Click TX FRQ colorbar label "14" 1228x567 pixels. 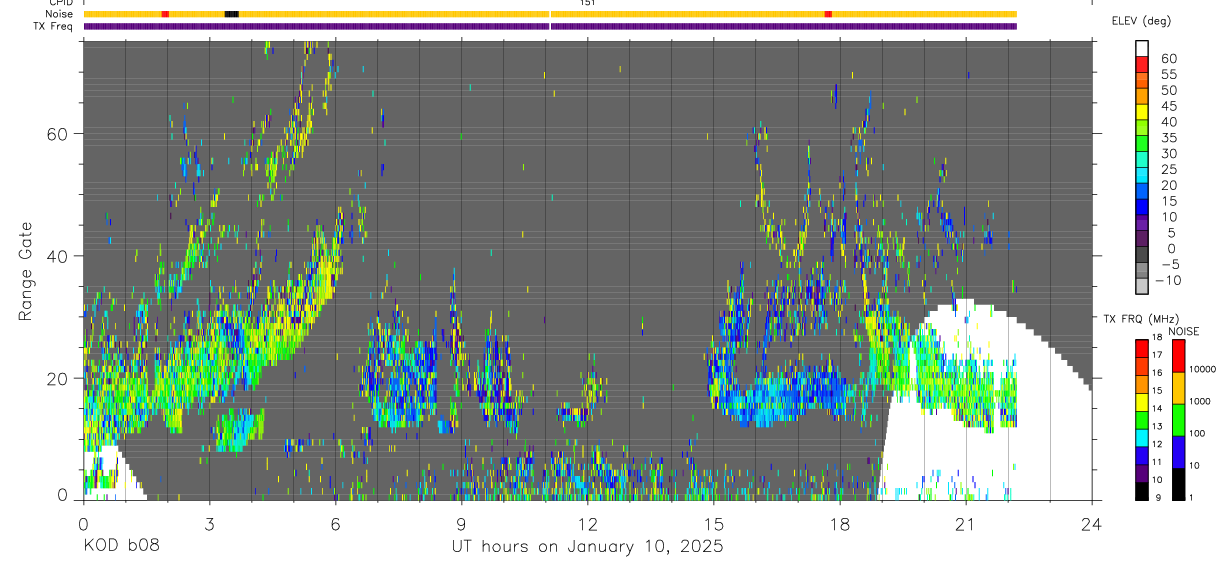tap(1156, 408)
